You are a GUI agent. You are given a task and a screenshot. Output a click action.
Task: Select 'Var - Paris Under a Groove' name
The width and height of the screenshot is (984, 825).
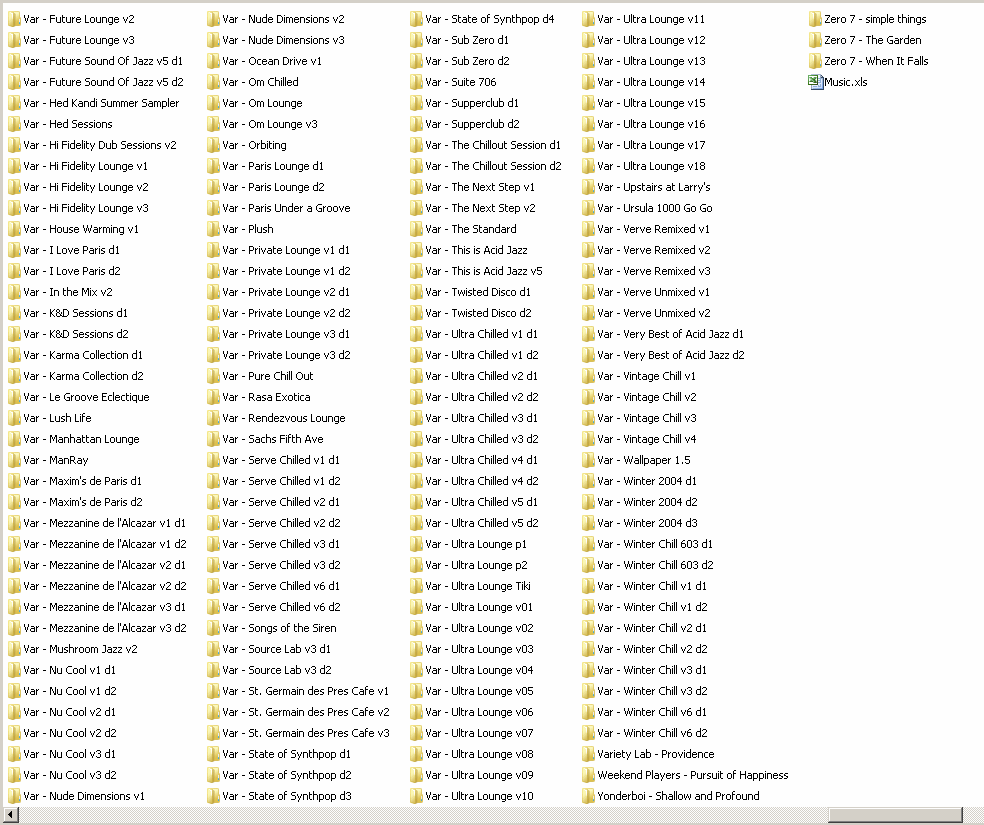coord(286,208)
